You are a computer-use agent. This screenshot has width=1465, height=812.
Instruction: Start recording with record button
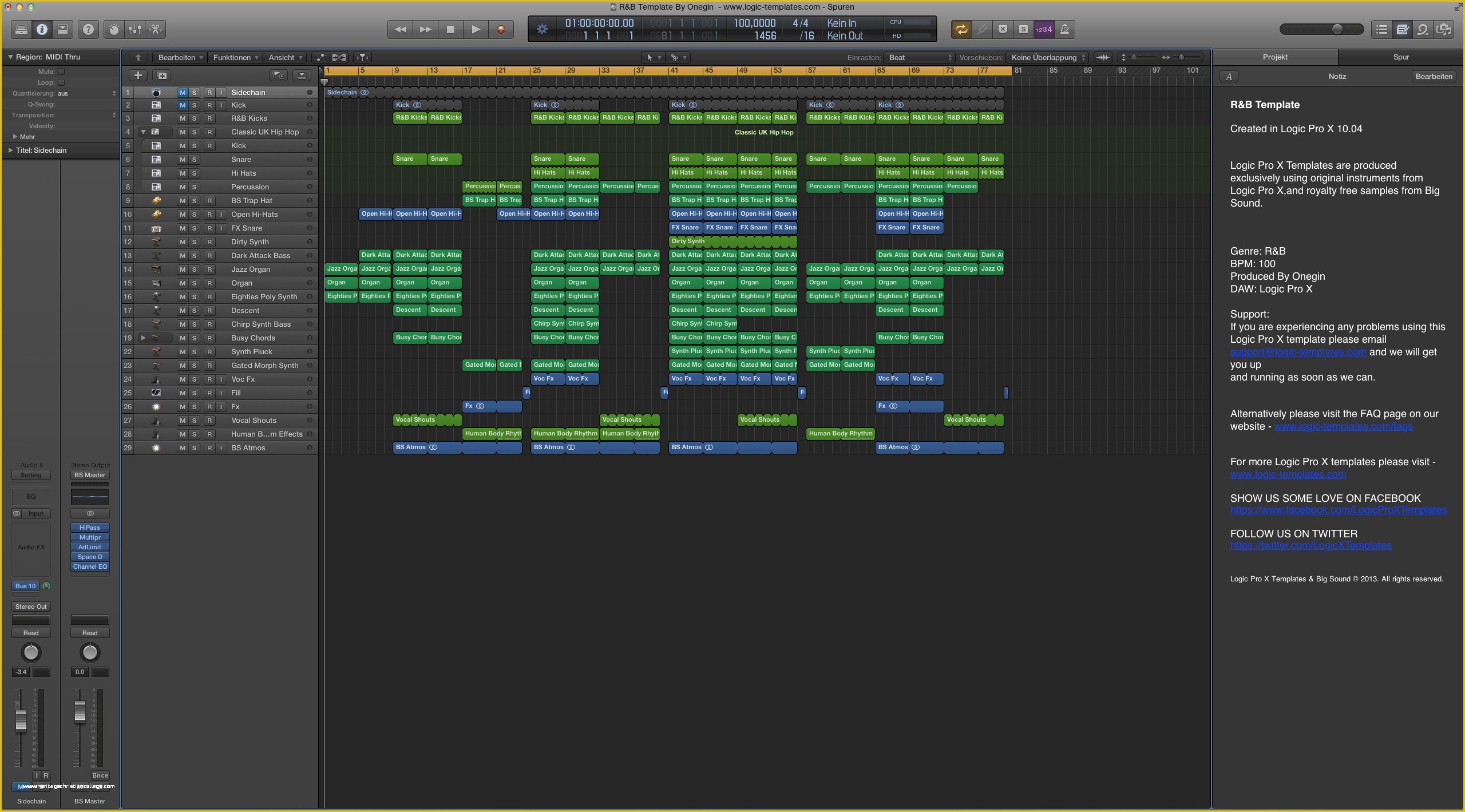coord(501,29)
